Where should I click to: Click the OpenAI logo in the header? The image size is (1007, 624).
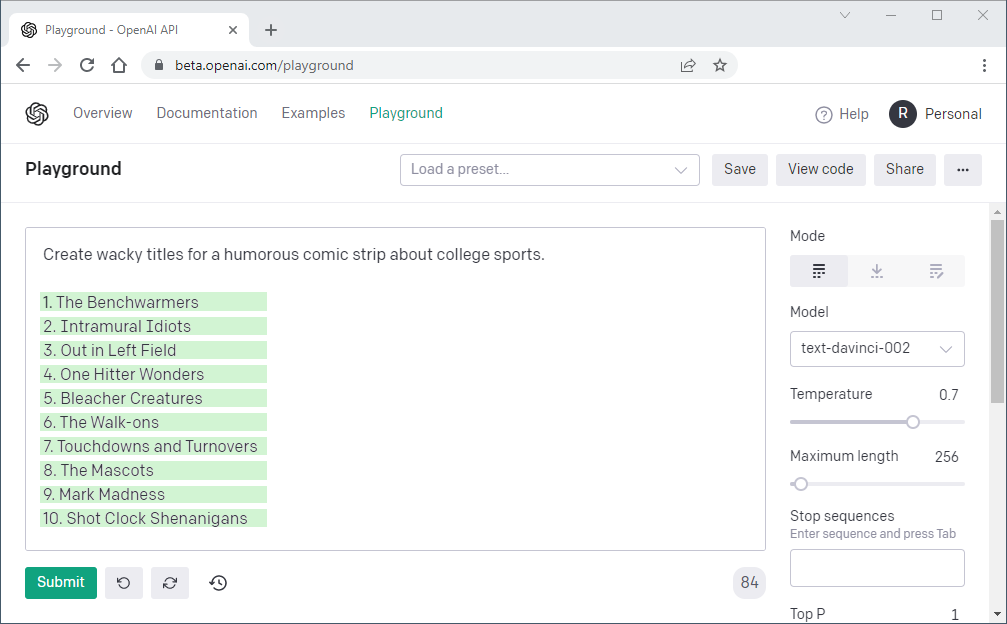(37, 114)
